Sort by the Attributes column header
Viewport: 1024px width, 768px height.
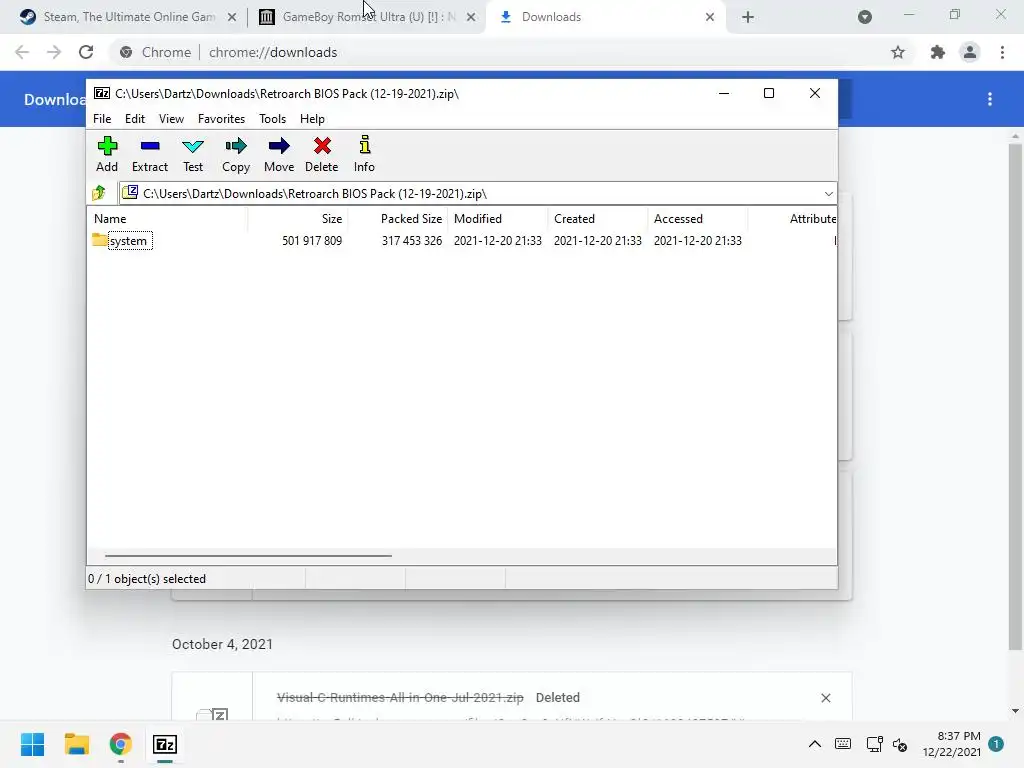pyautogui.click(x=792, y=219)
